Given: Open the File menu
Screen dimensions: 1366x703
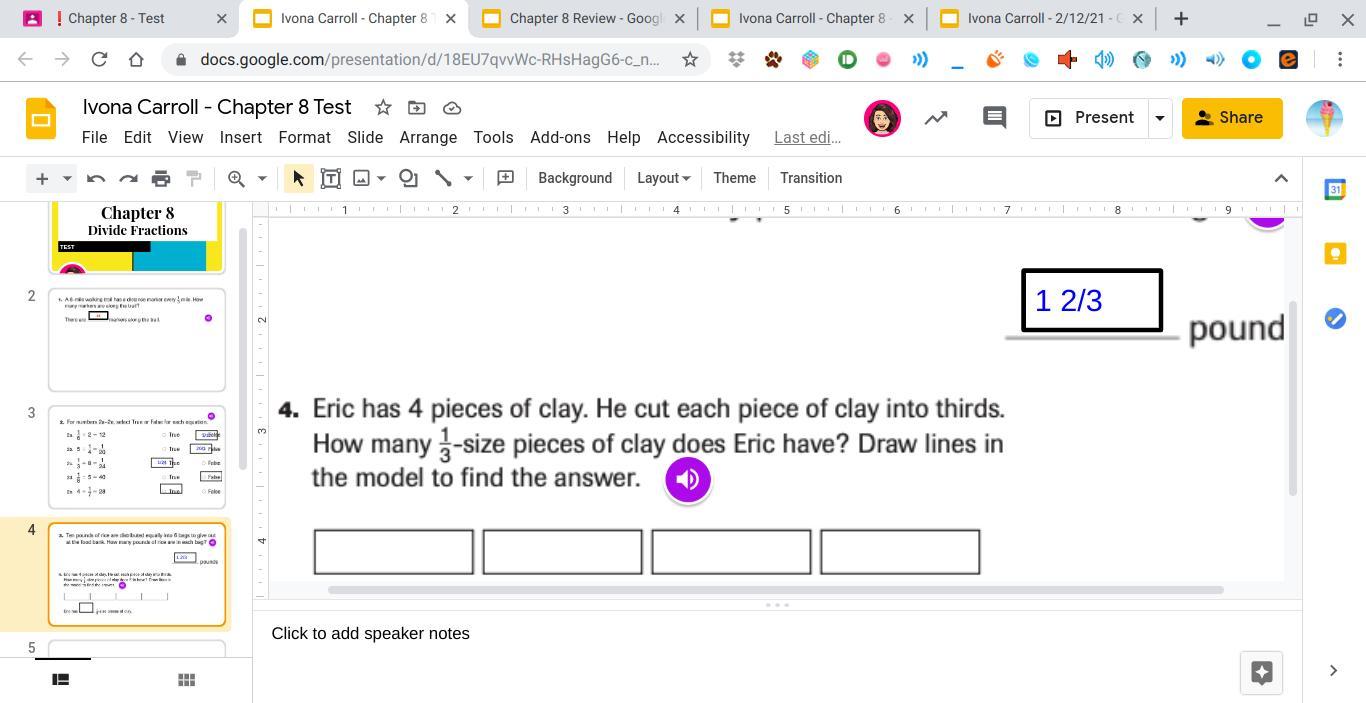Looking at the screenshot, I should 95,137.
